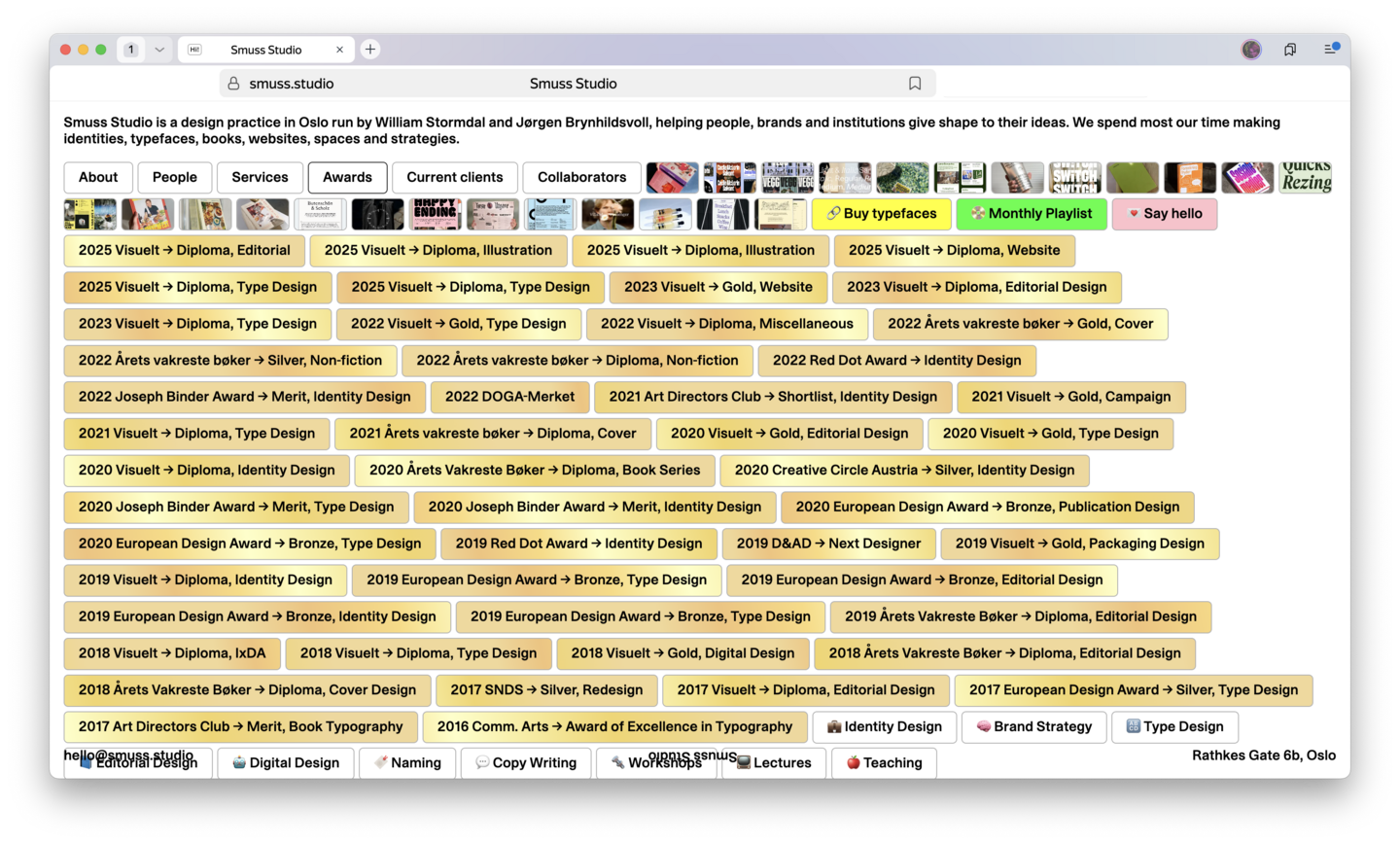Viewport: 1400px width, 844px height.
Task: Open the olive green cover thumbnail
Action: [x=1133, y=177]
